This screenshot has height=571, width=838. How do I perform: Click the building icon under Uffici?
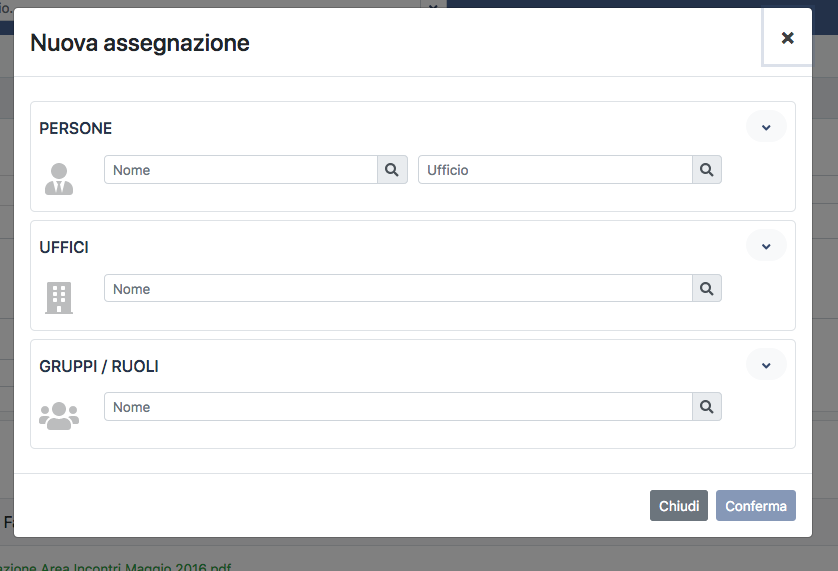tap(59, 297)
